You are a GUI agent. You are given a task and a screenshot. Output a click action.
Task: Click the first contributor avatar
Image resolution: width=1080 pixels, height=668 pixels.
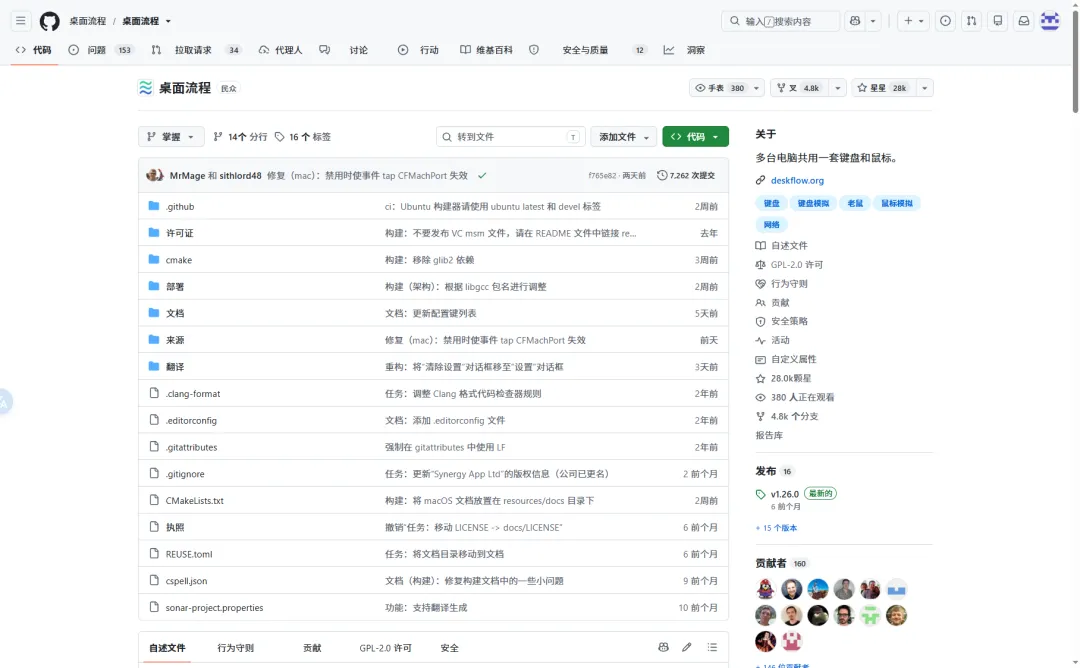point(765,589)
